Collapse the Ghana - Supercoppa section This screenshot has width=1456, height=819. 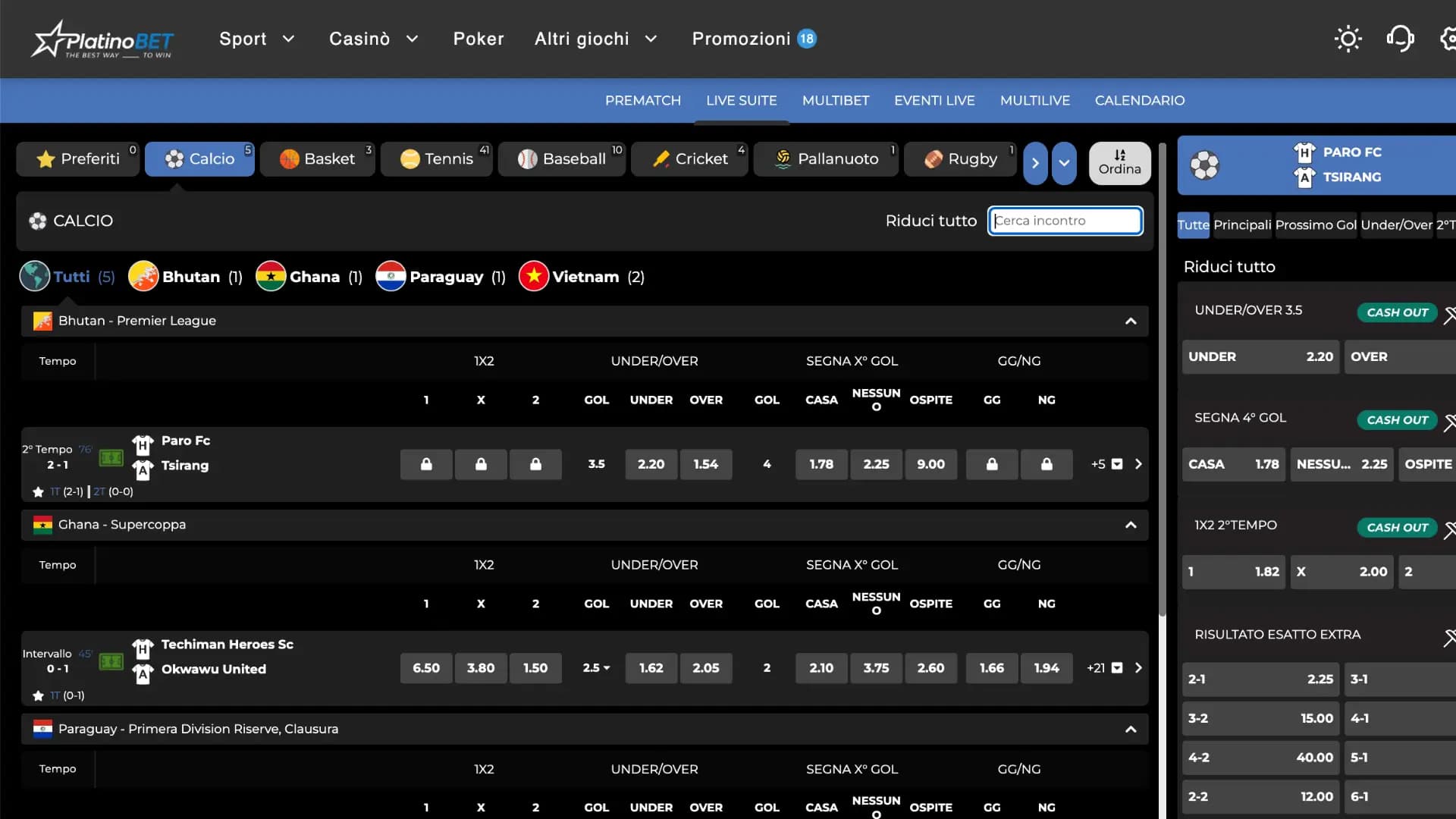1131,525
